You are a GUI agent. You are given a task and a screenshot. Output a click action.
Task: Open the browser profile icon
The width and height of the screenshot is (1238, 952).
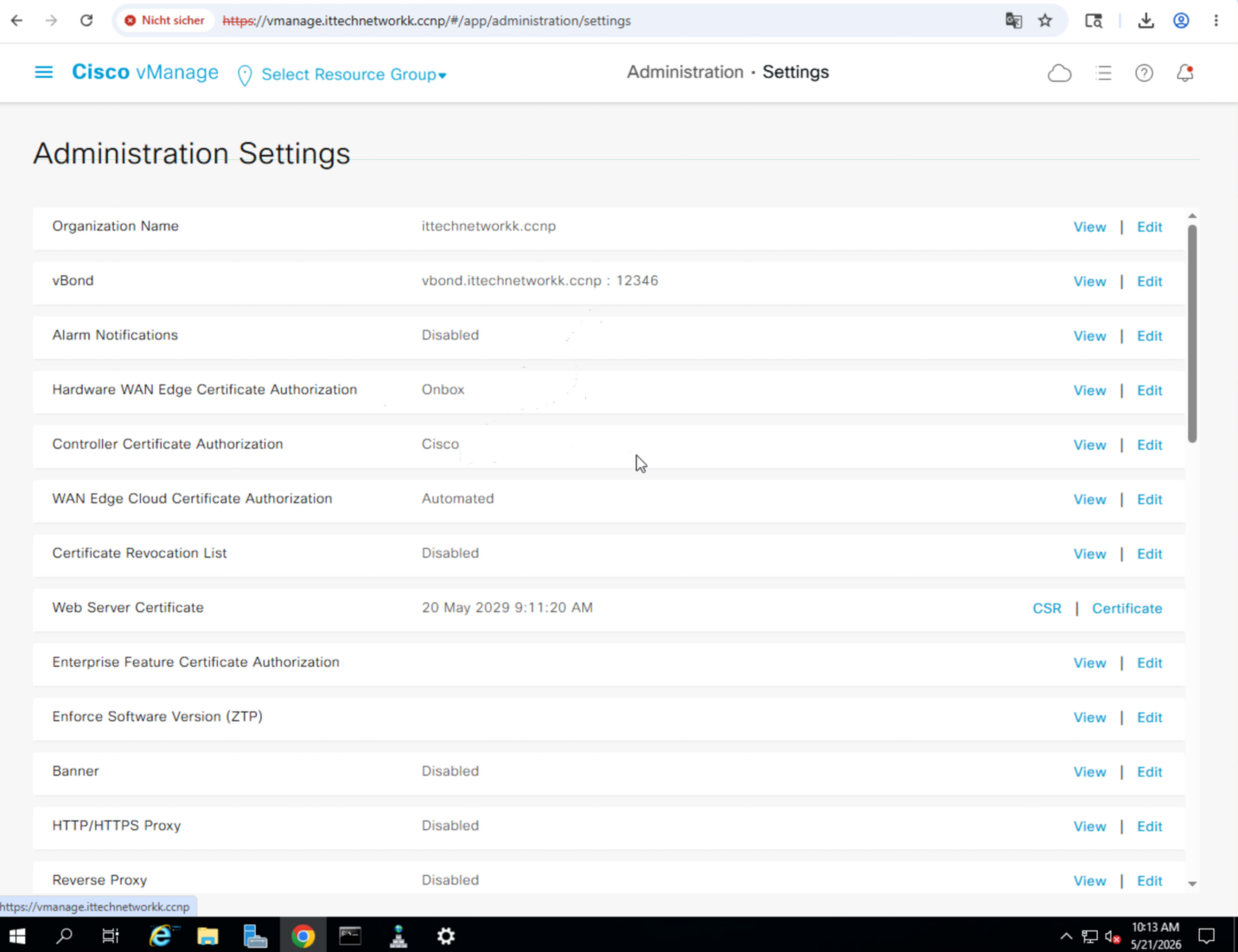coord(1181,21)
